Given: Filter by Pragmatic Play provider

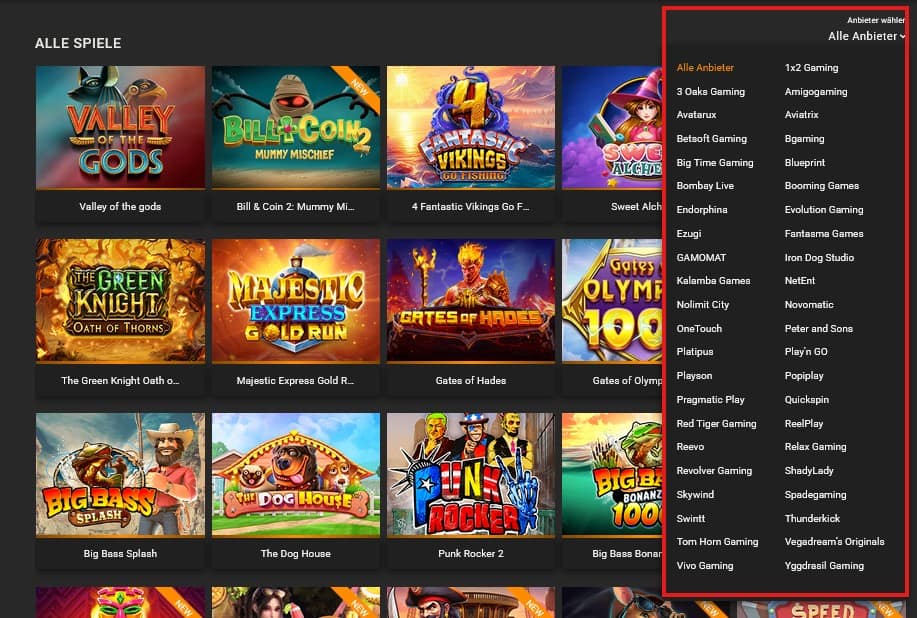Looking at the screenshot, I should 710,400.
